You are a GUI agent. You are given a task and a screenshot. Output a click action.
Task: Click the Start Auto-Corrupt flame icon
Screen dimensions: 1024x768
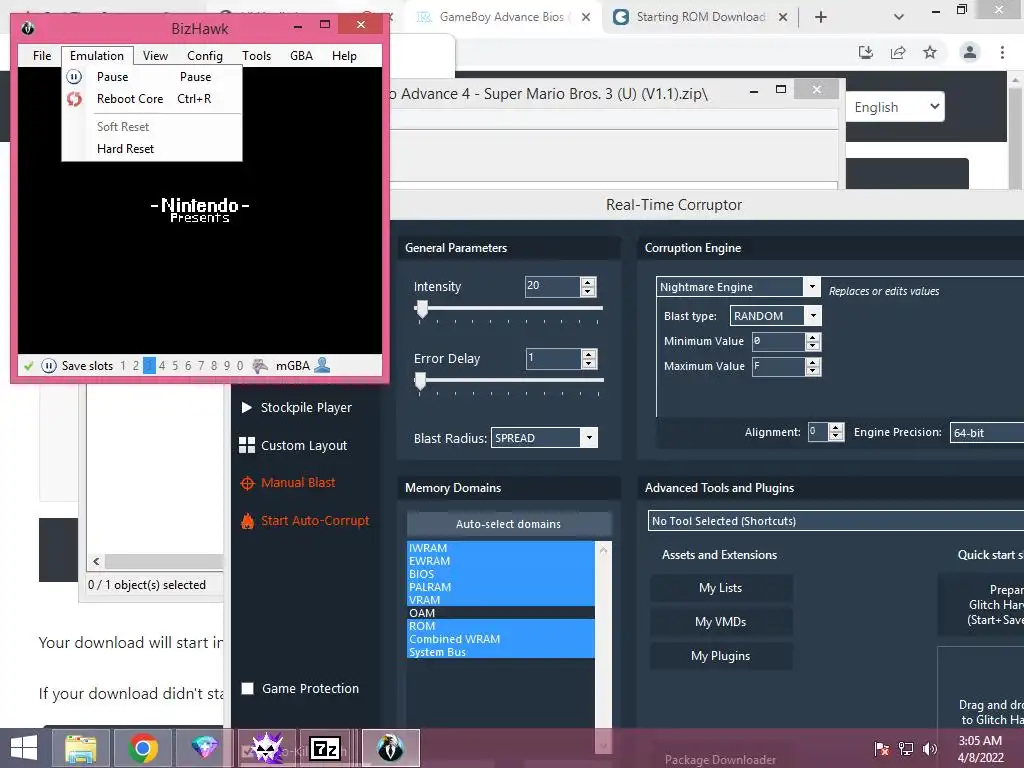pyautogui.click(x=248, y=521)
